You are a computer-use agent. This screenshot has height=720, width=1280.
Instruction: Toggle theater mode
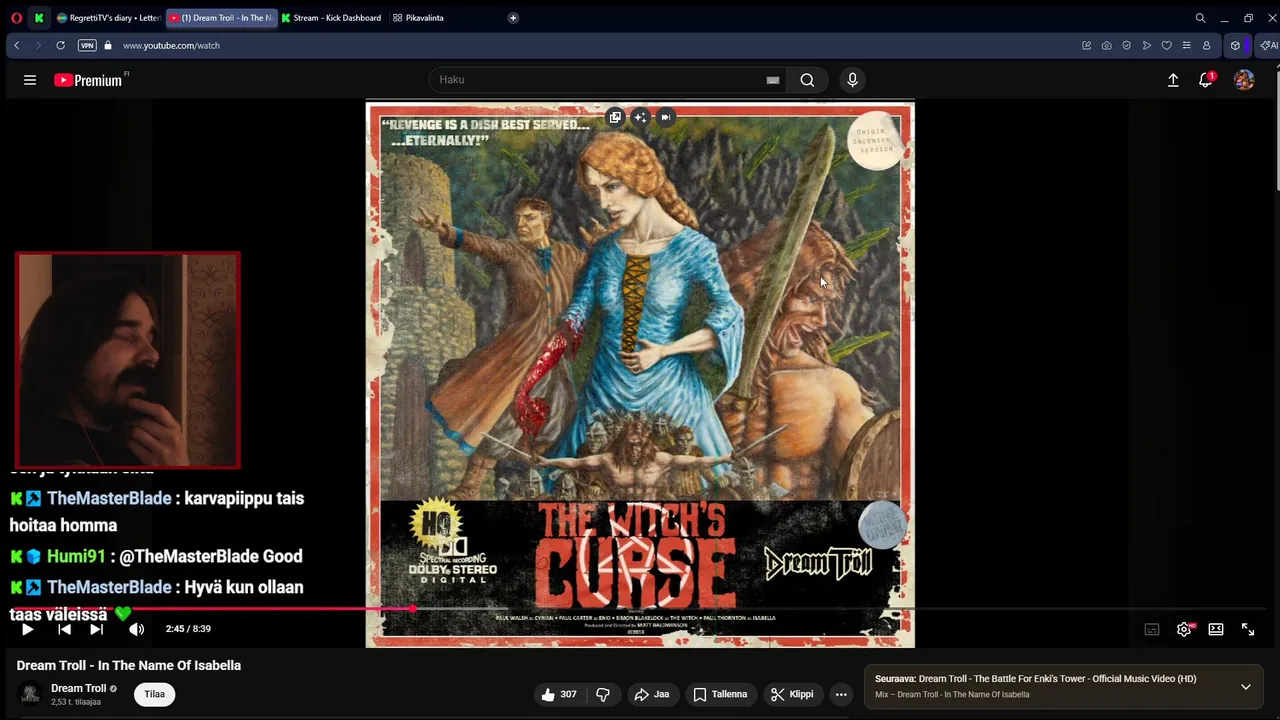click(x=1216, y=629)
